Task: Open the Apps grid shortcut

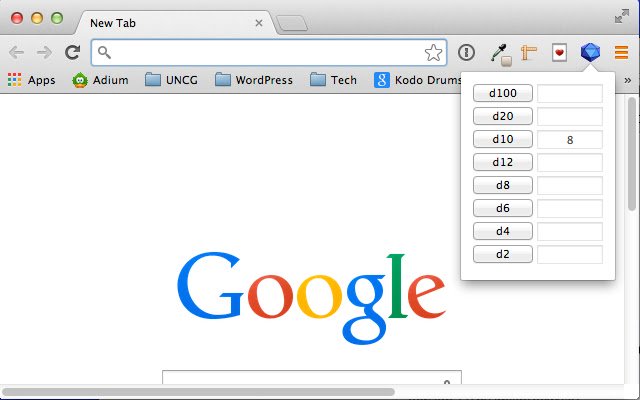Action: click(31, 80)
